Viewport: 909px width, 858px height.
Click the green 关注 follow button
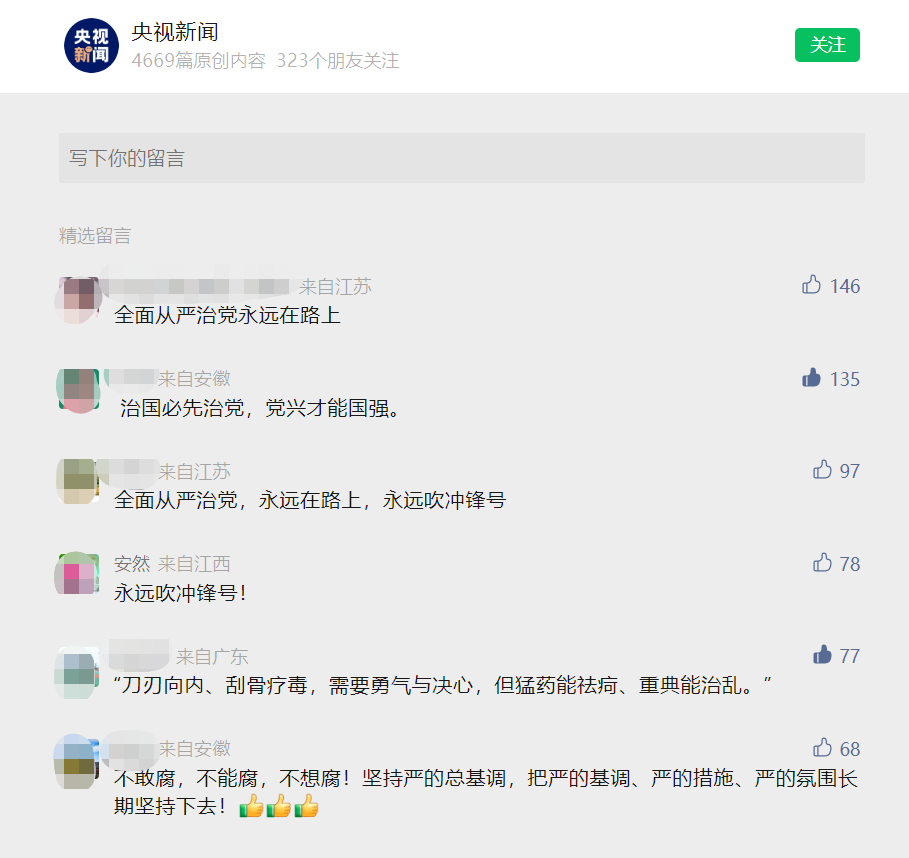point(827,45)
